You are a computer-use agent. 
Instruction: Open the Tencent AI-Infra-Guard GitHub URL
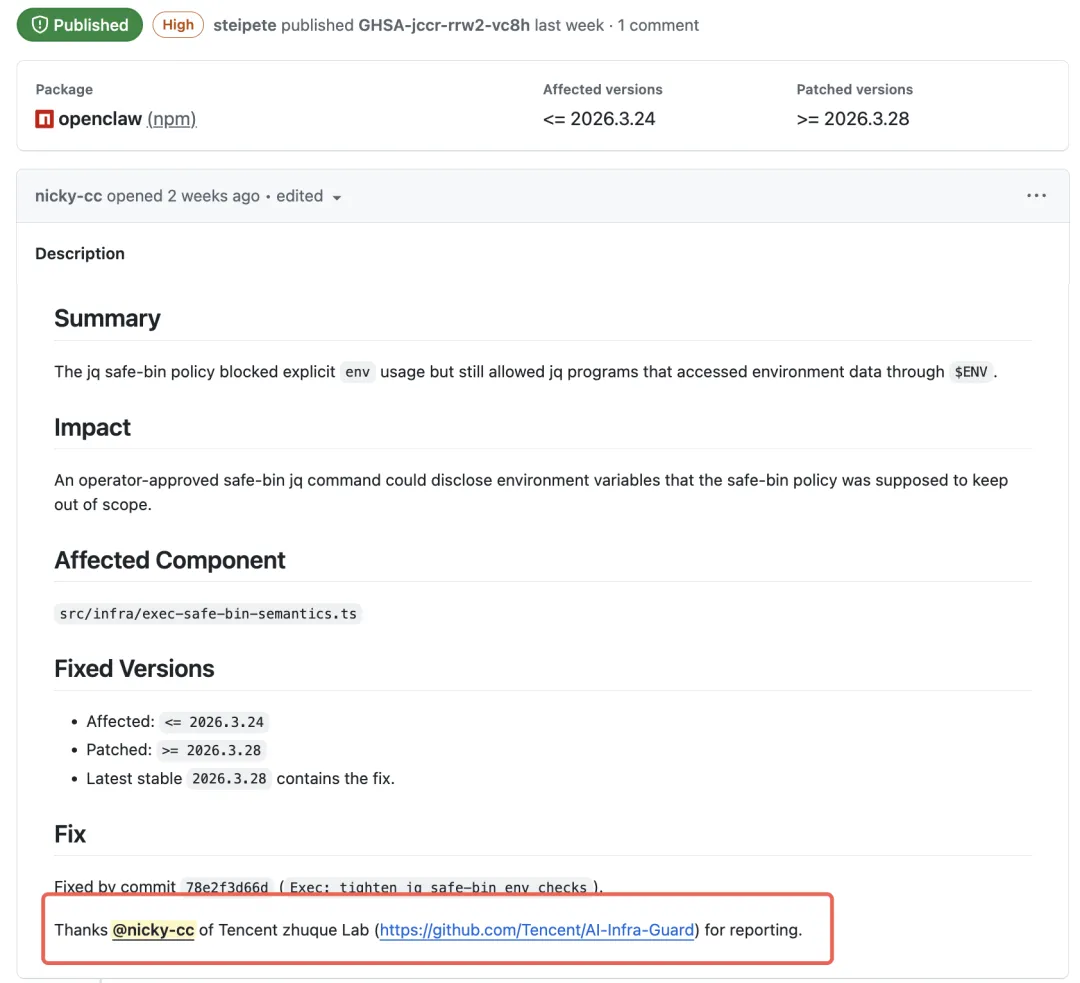(537, 930)
